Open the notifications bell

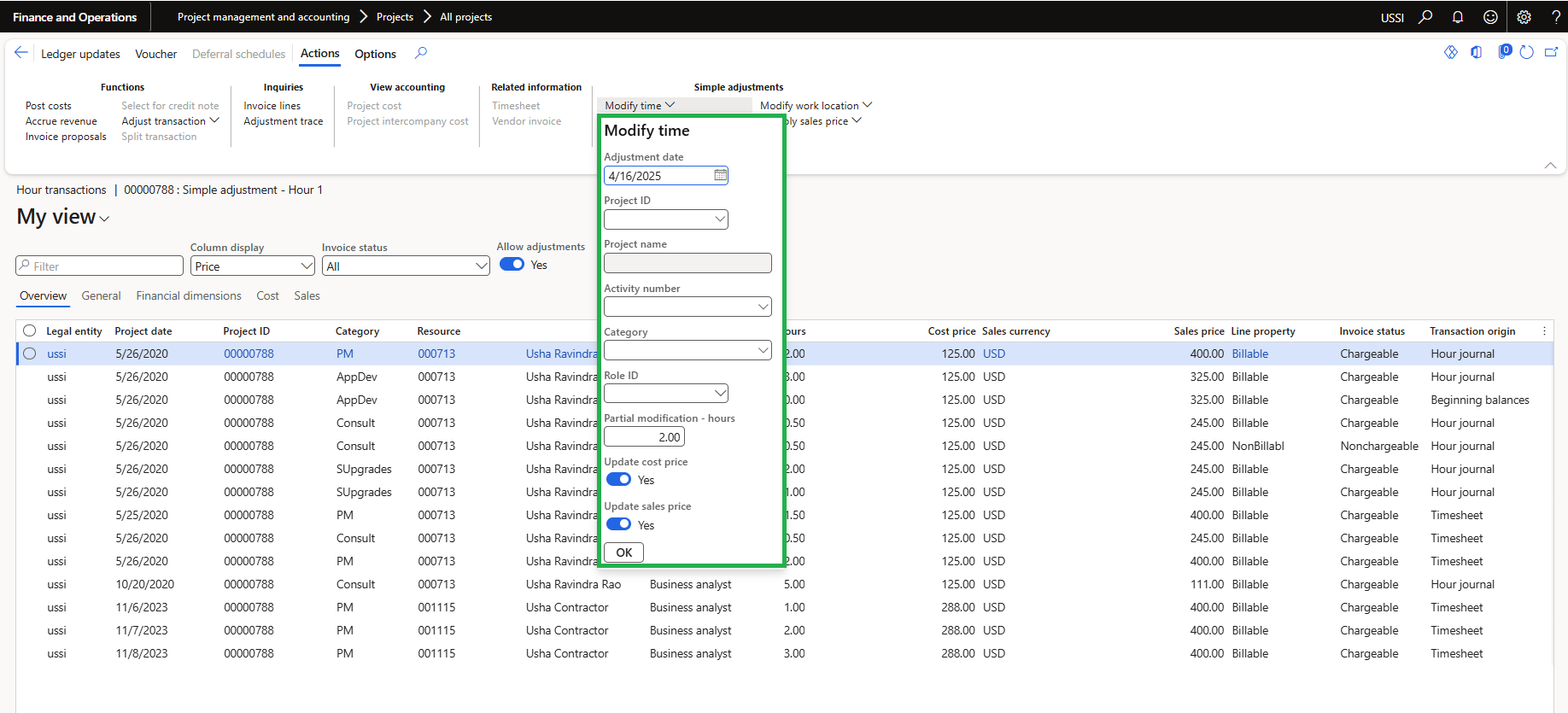point(1458,17)
